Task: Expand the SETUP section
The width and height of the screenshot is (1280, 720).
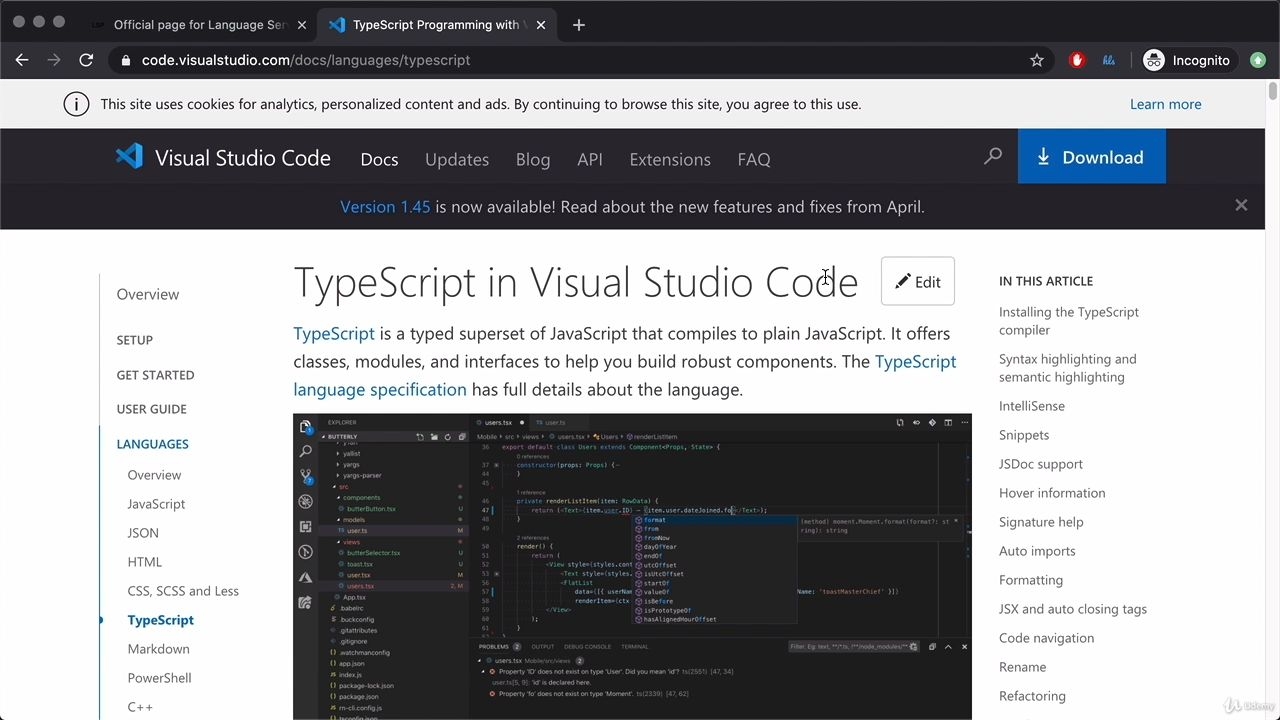Action: [135, 340]
